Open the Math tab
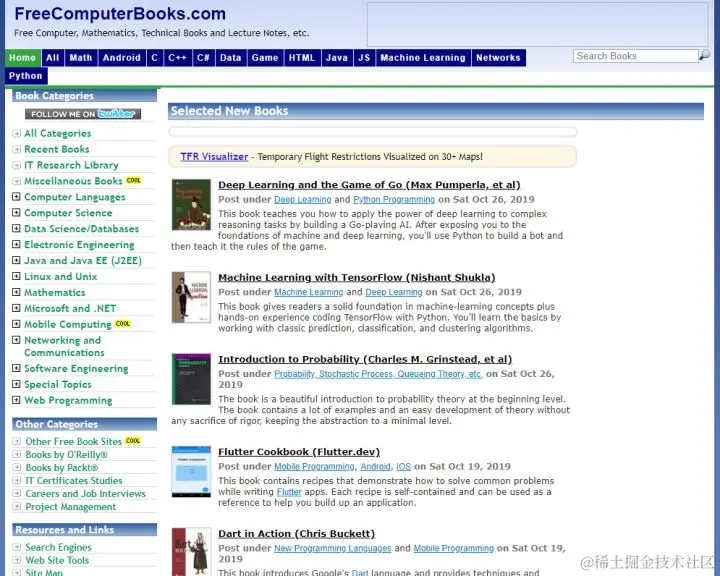The image size is (720, 576). pos(81,58)
